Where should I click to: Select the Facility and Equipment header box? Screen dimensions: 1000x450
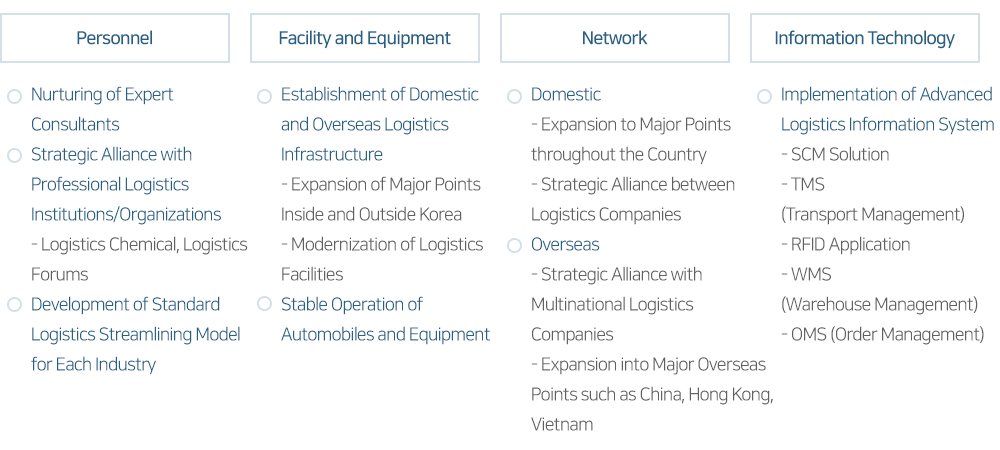(365, 38)
